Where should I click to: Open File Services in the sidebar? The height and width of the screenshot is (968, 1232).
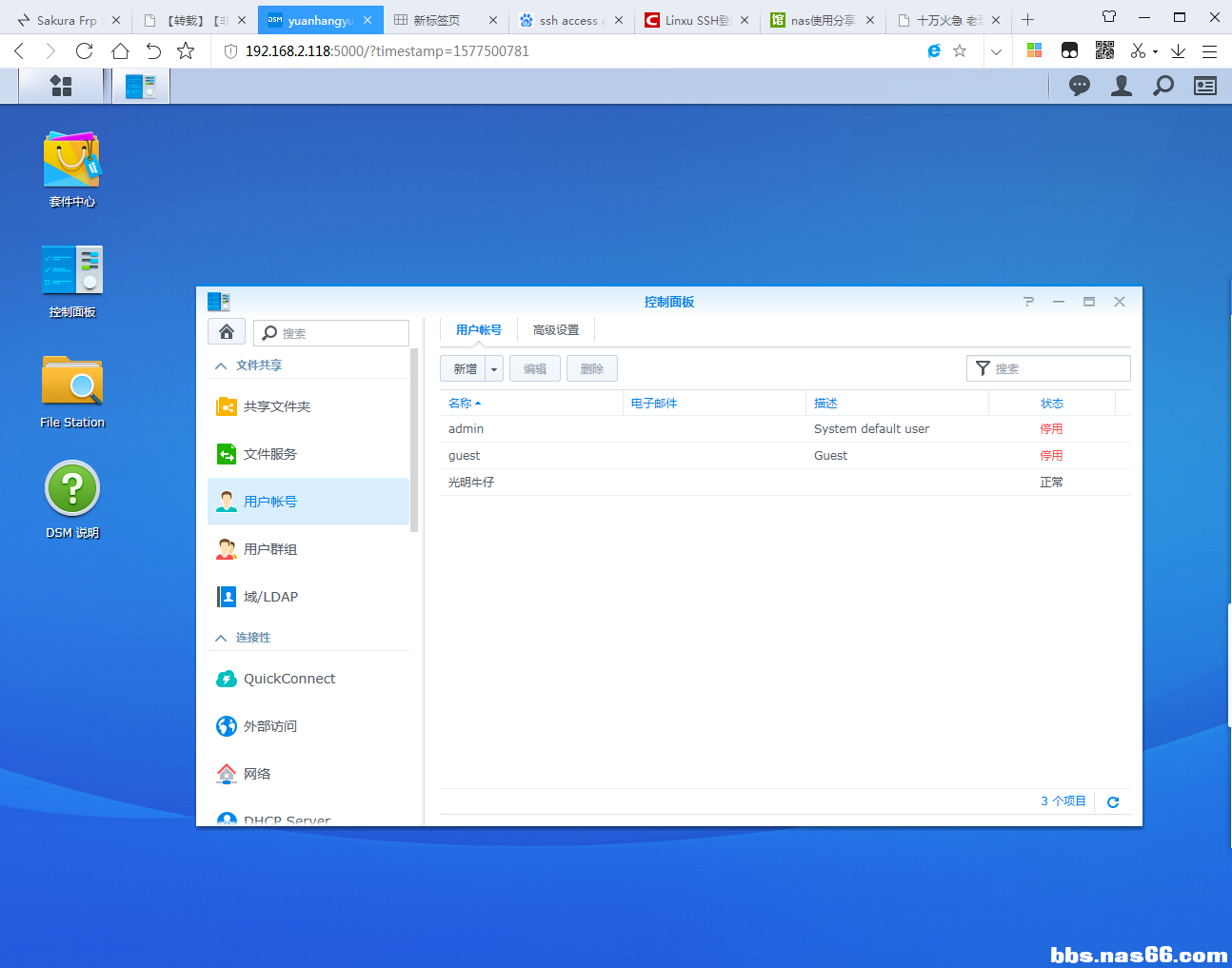pyautogui.click(x=308, y=454)
